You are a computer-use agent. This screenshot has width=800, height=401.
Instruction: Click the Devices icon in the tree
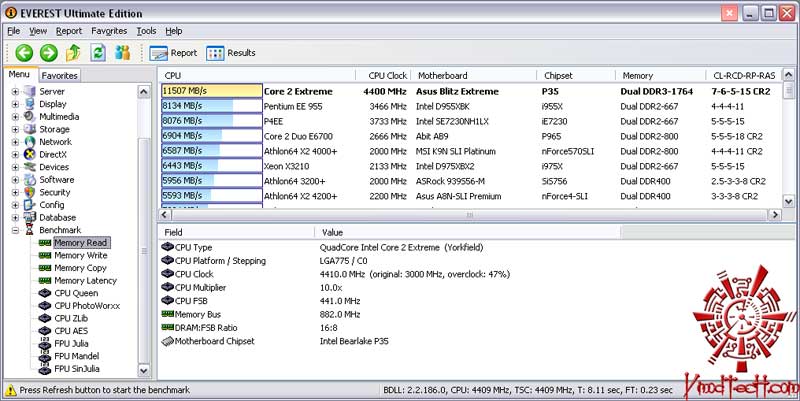click(30, 167)
